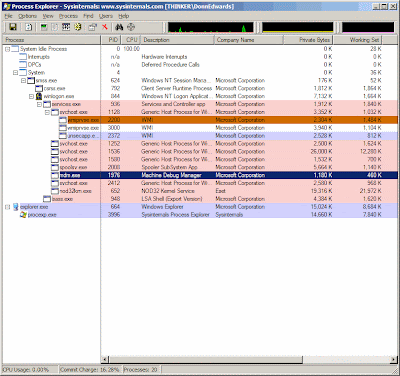Open System Information from the toolbar
The image size is (400, 376).
(44, 27)
